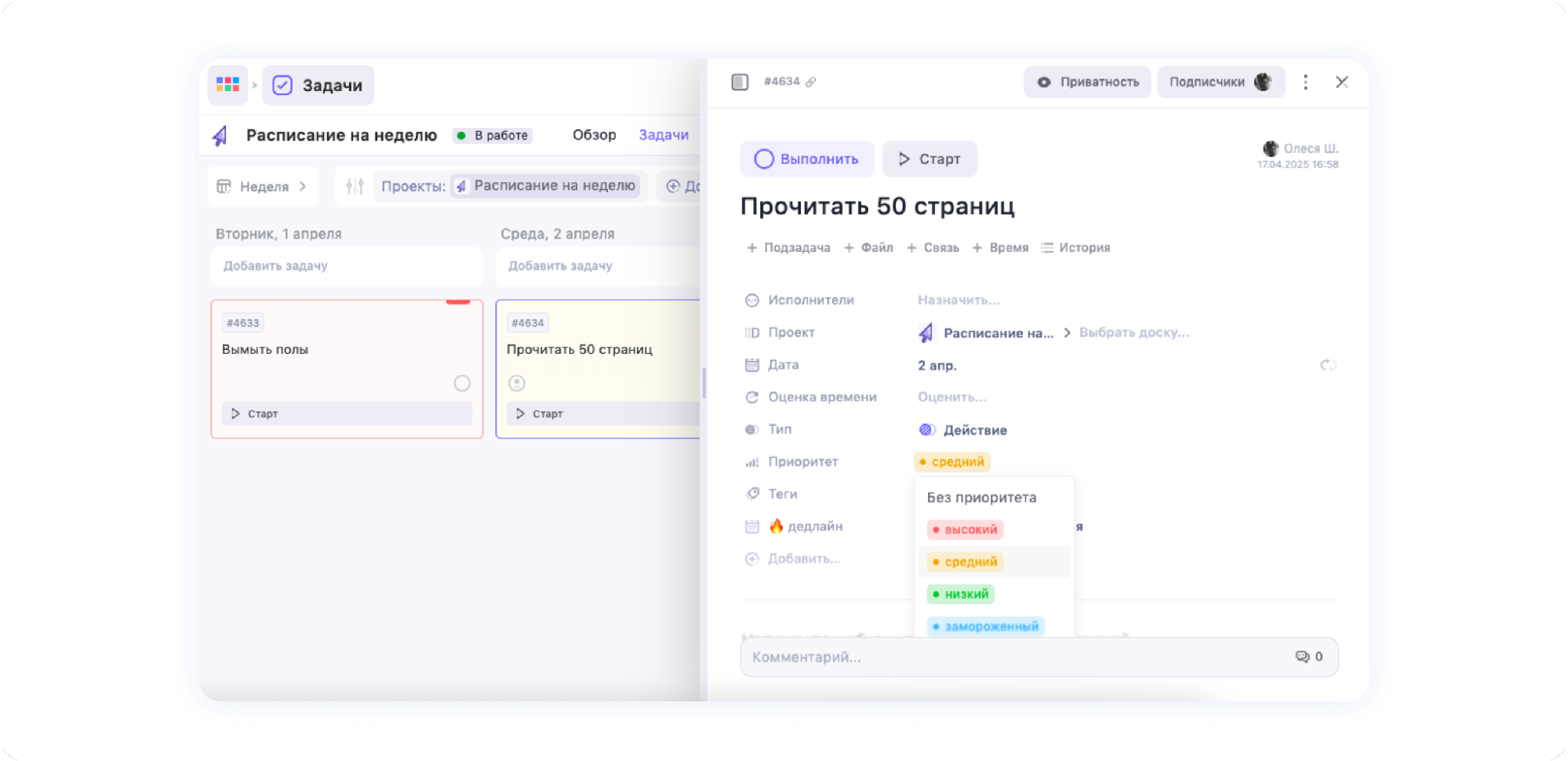Toggle the side panel layout icon
Image resolution: width=1568 pixels, height=761 pixels.
740,82
